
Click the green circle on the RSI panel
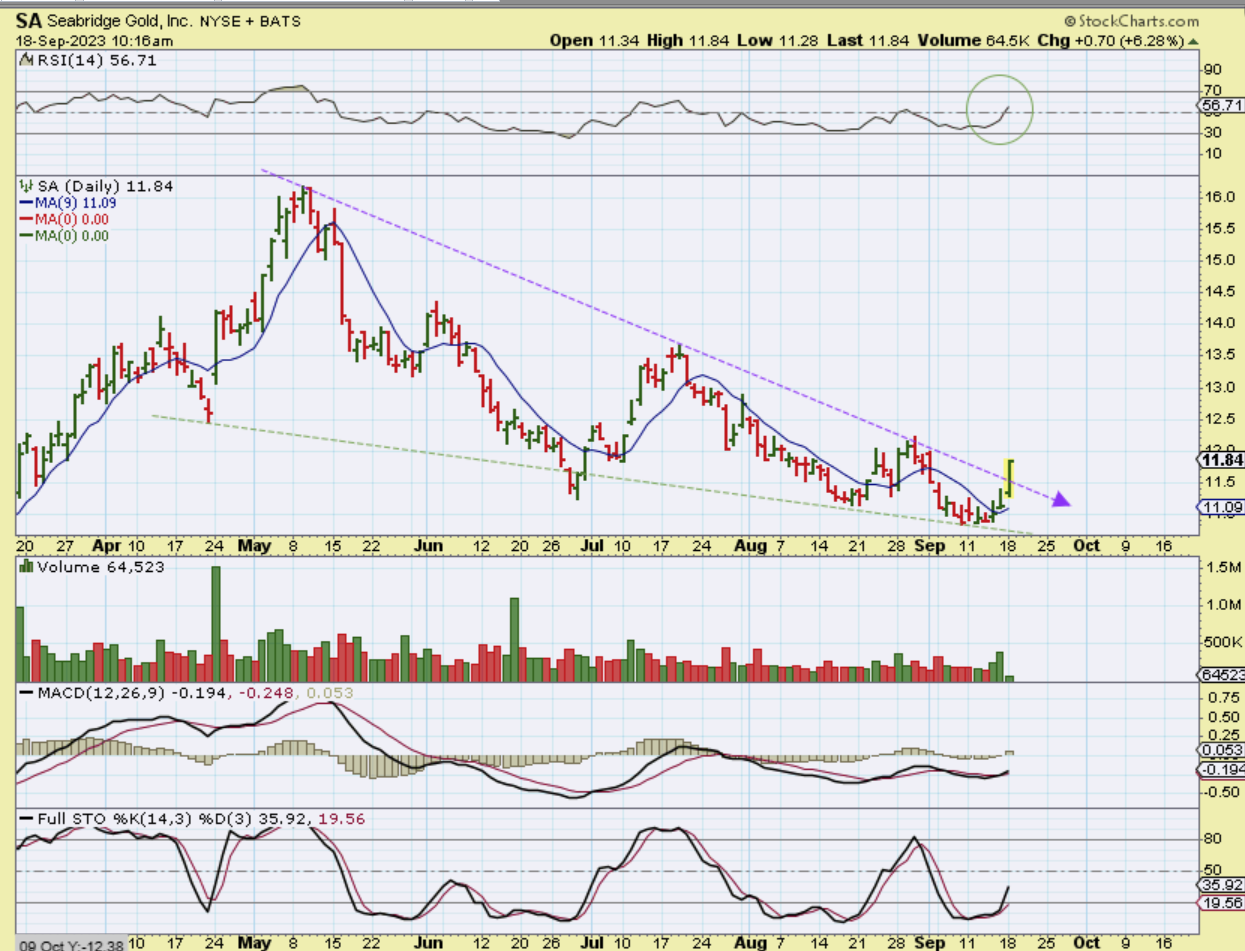(x=998, y=108)
